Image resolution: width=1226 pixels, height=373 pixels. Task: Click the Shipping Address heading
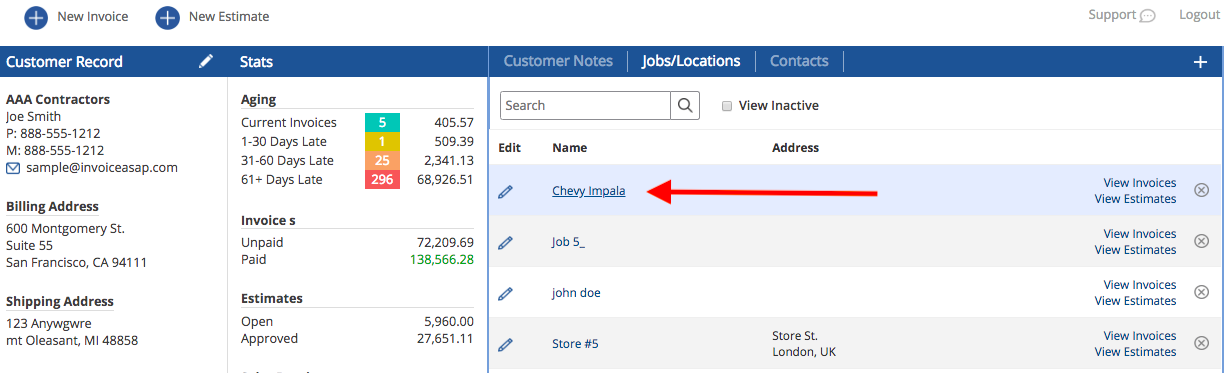click(60, 301)
